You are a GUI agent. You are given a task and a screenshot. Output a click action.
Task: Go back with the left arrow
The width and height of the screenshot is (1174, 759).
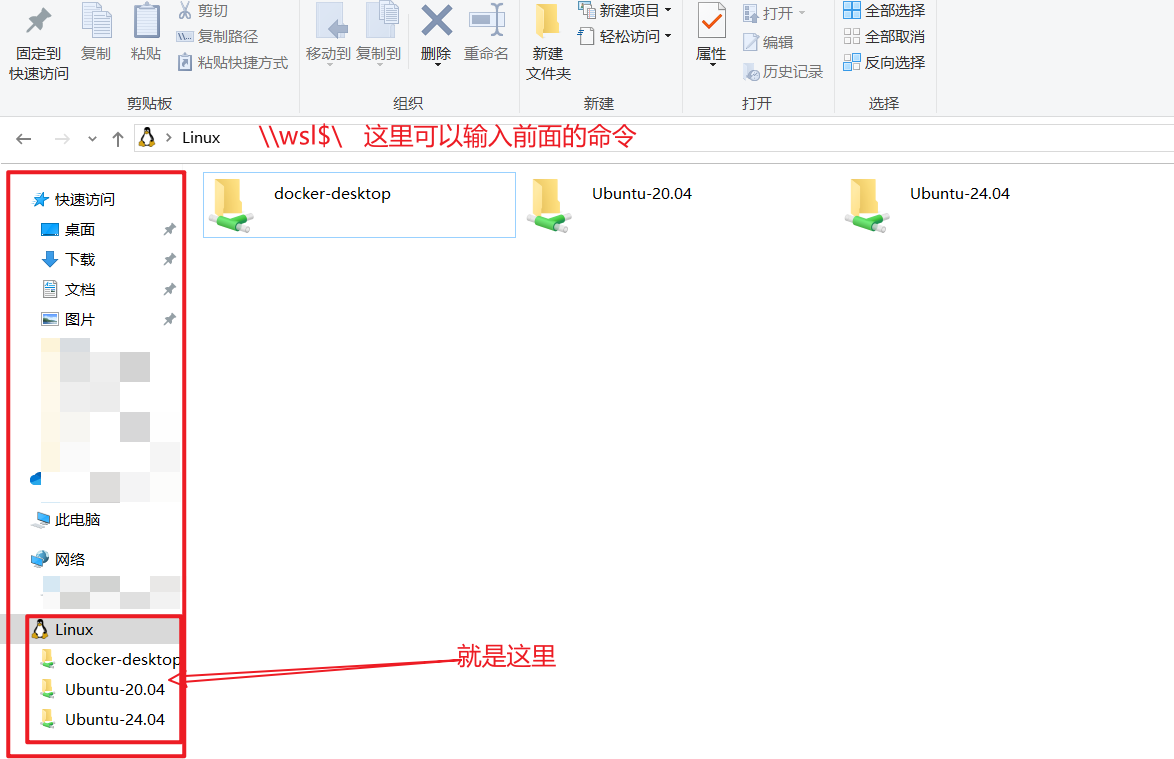24,138
